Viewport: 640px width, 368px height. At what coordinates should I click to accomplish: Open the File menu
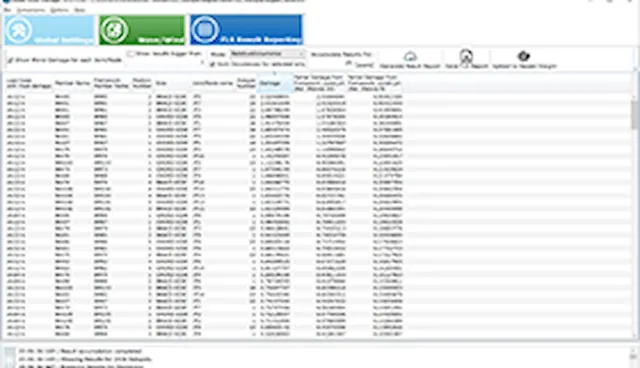tap(7, 10)
